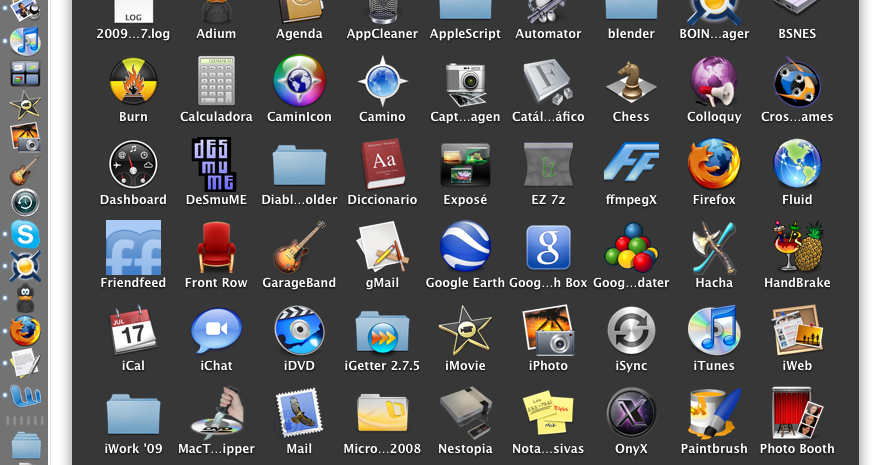Image resolution: width=885 pixels, height=465 pixels.
Task: Launch the Camino browser
Action: point(382,81)
